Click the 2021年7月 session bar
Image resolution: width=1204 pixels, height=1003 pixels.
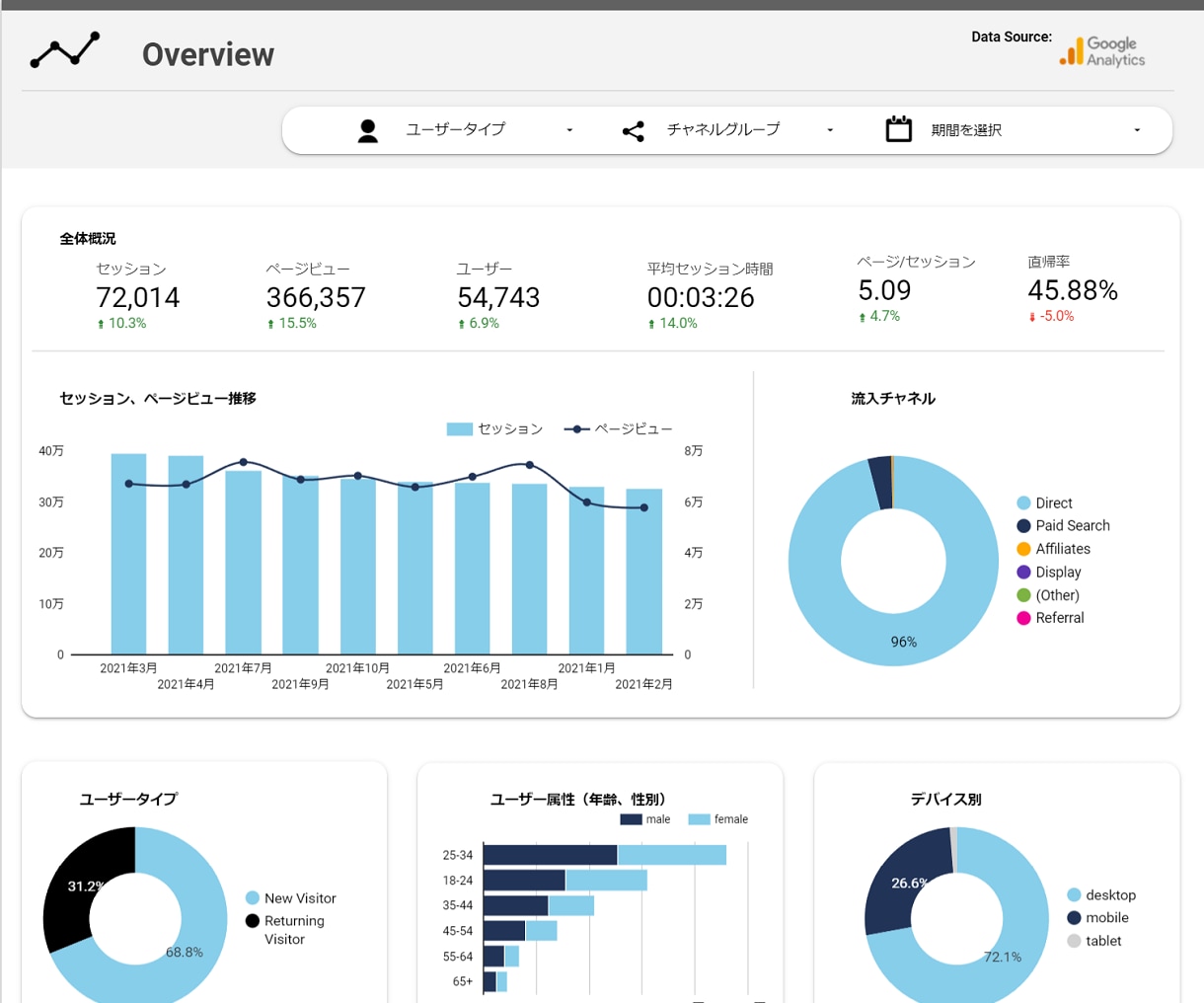(x=244, y=563)
